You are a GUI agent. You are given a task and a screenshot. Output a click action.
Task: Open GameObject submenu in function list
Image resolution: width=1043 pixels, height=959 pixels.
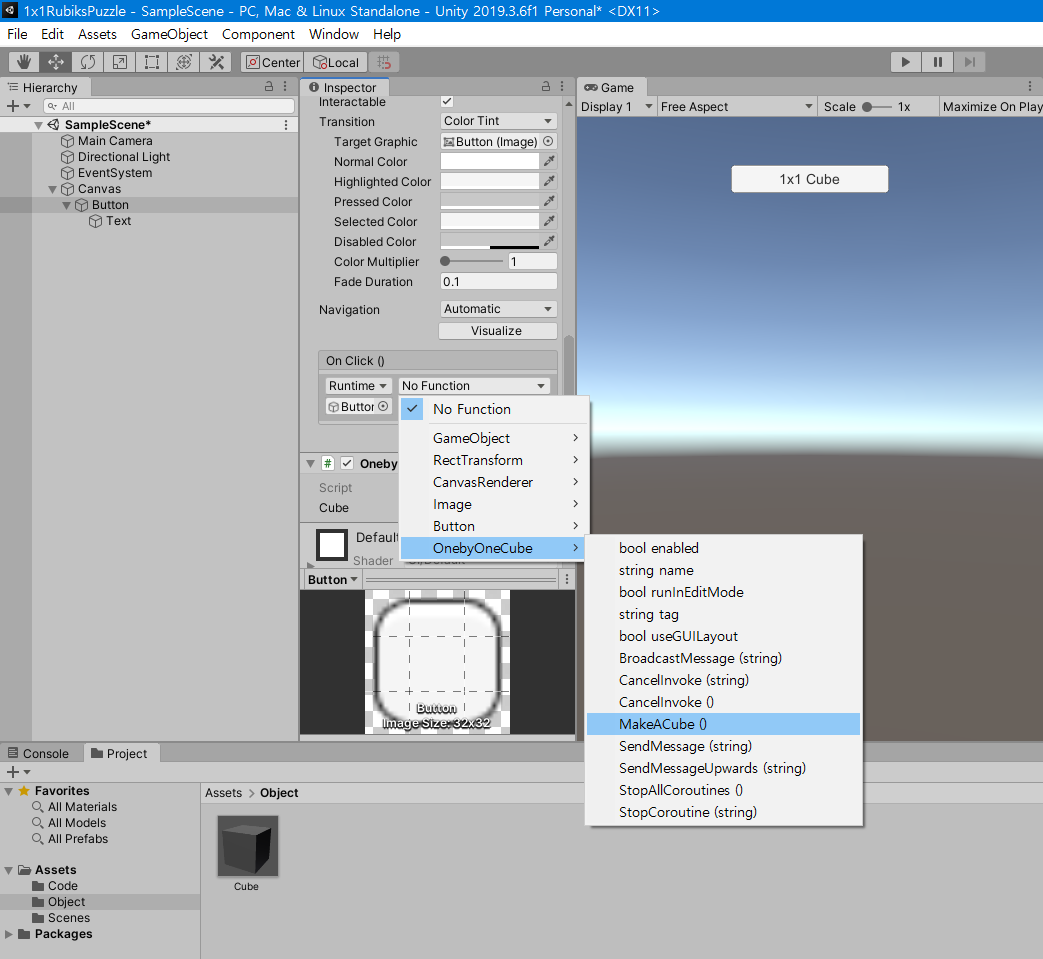tap(493, 438)
